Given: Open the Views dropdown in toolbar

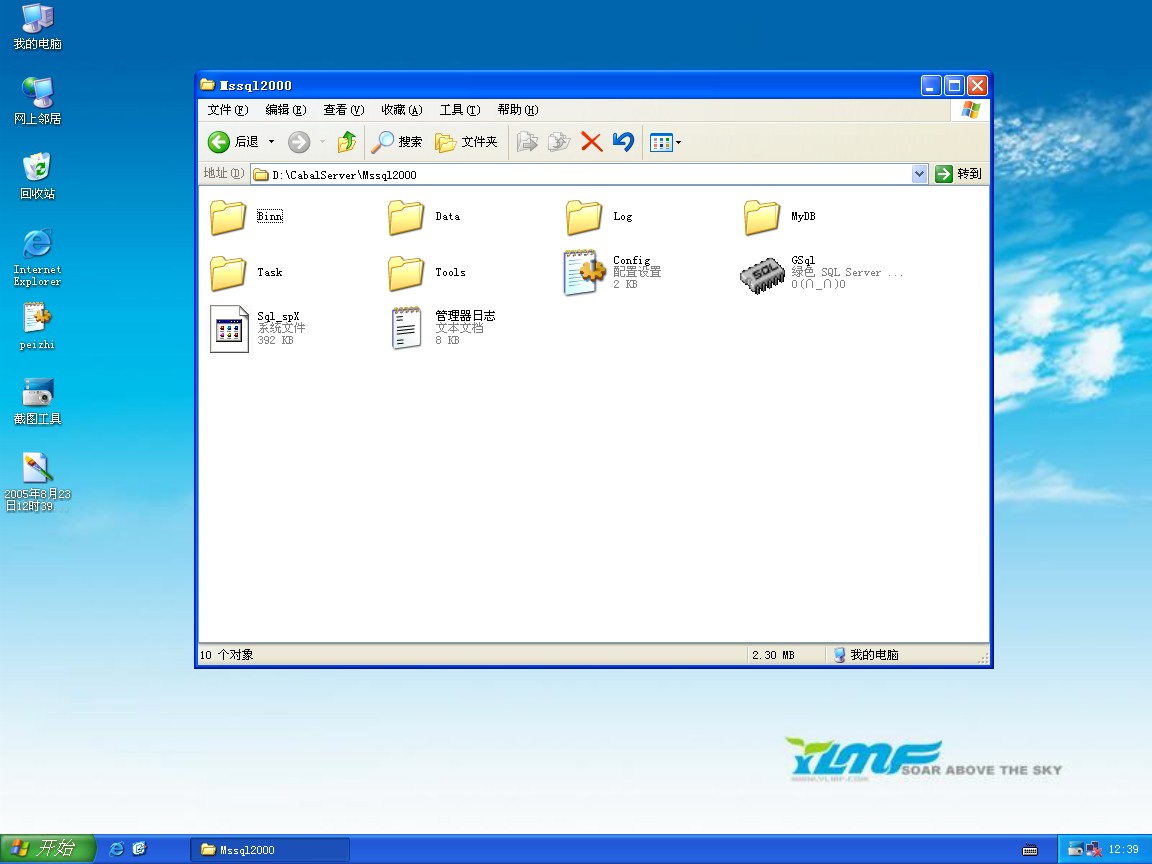Looking at the screenshot, I should pyautogui.click(x=665, y=142).
